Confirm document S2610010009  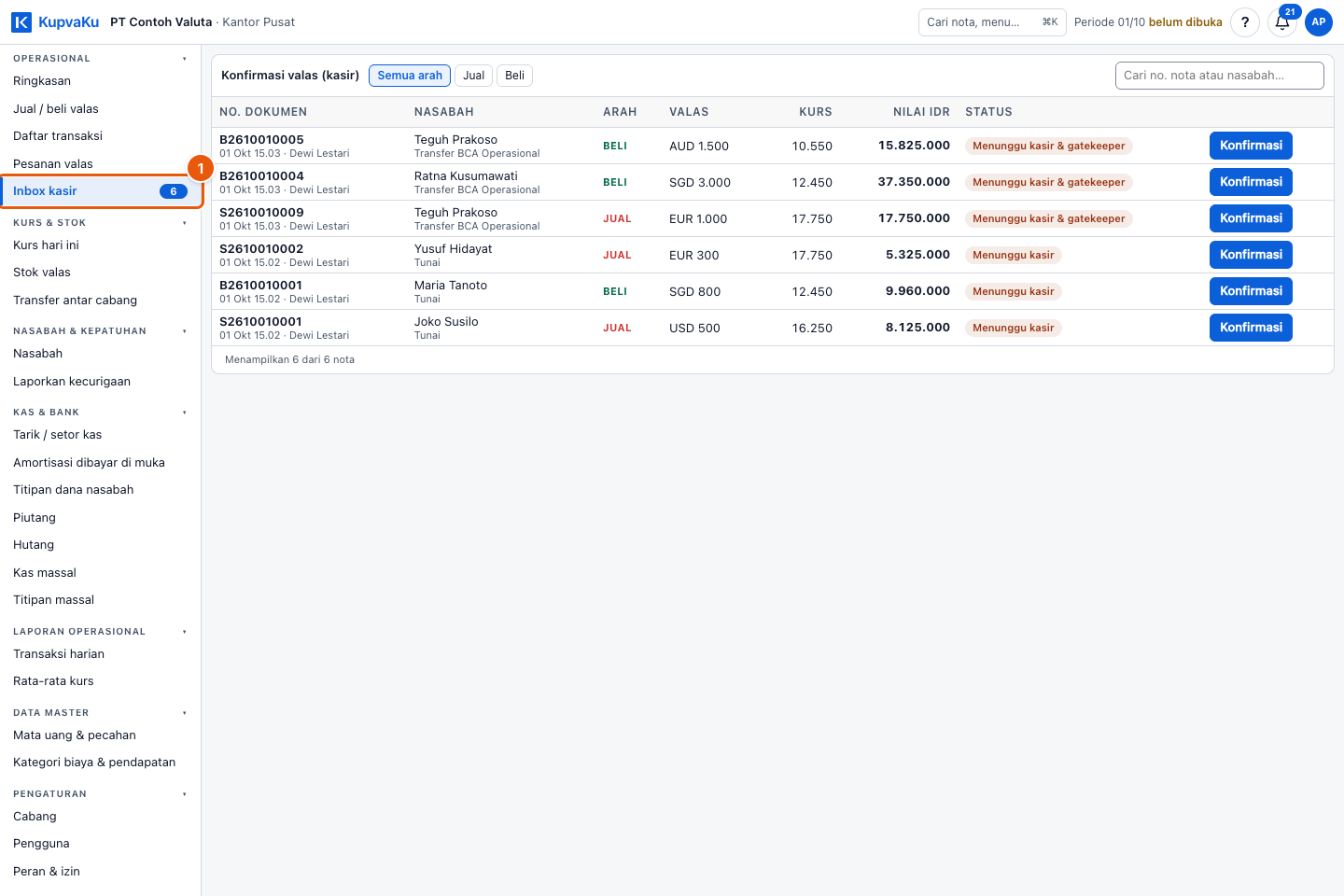pos(1251,218)
